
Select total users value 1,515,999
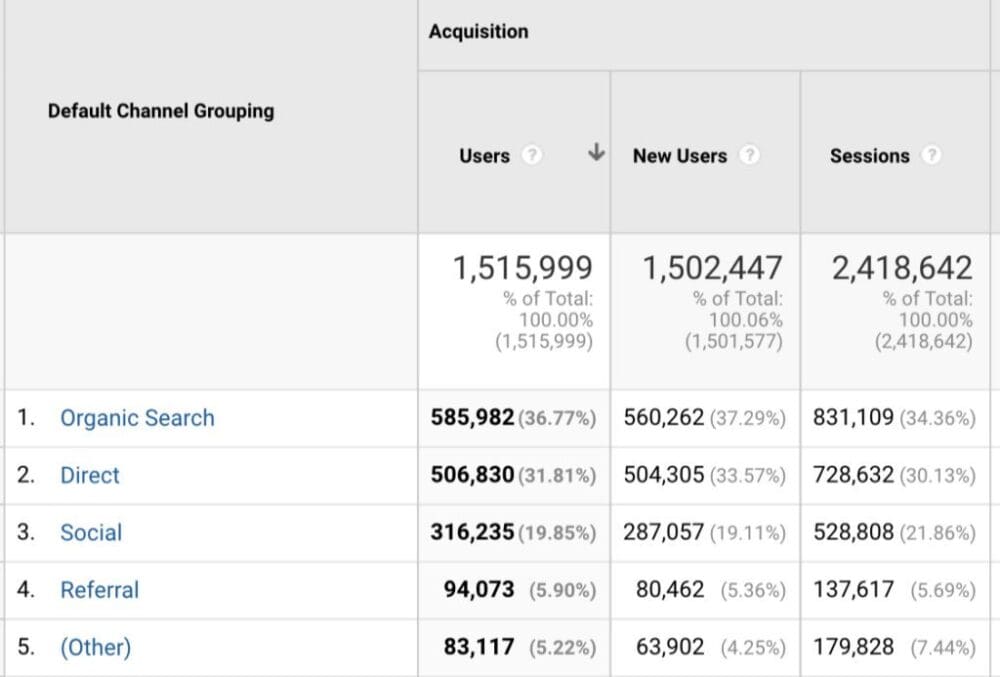tap(523, 268)
